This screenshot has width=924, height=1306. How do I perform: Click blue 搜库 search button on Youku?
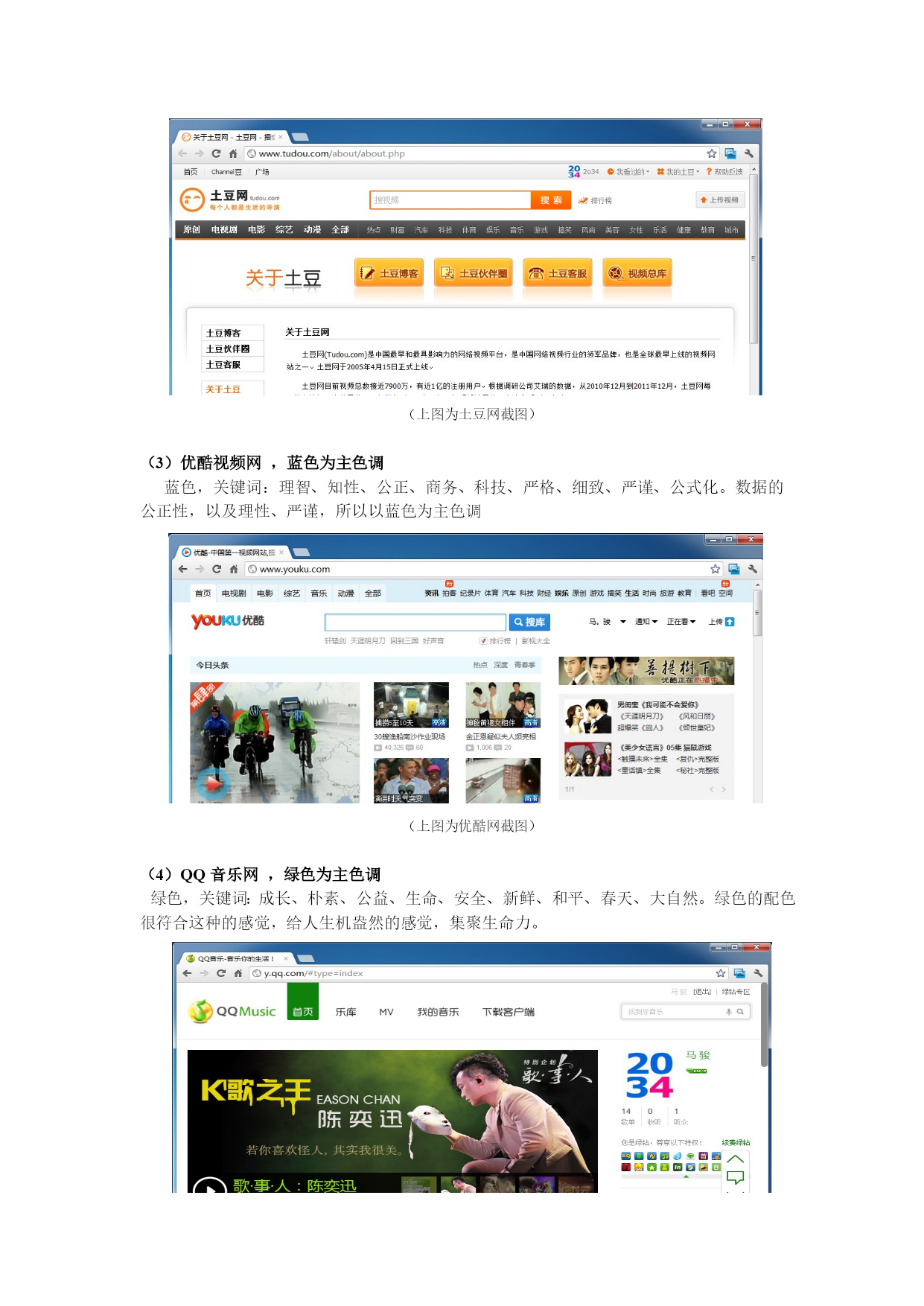pos(529,622)
